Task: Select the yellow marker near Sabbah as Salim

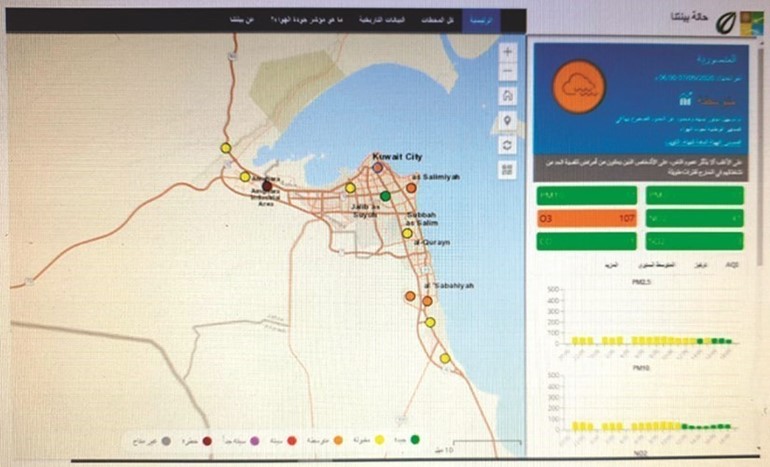Action: [x=407, y=234]
